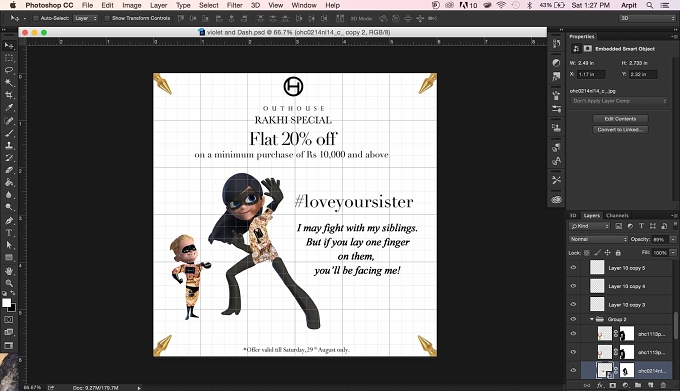The width and height of the screenshot is (680, 391).
Task: Collapse the Group 2 folder
Action: pyautogui.click(x=592, y=319)
